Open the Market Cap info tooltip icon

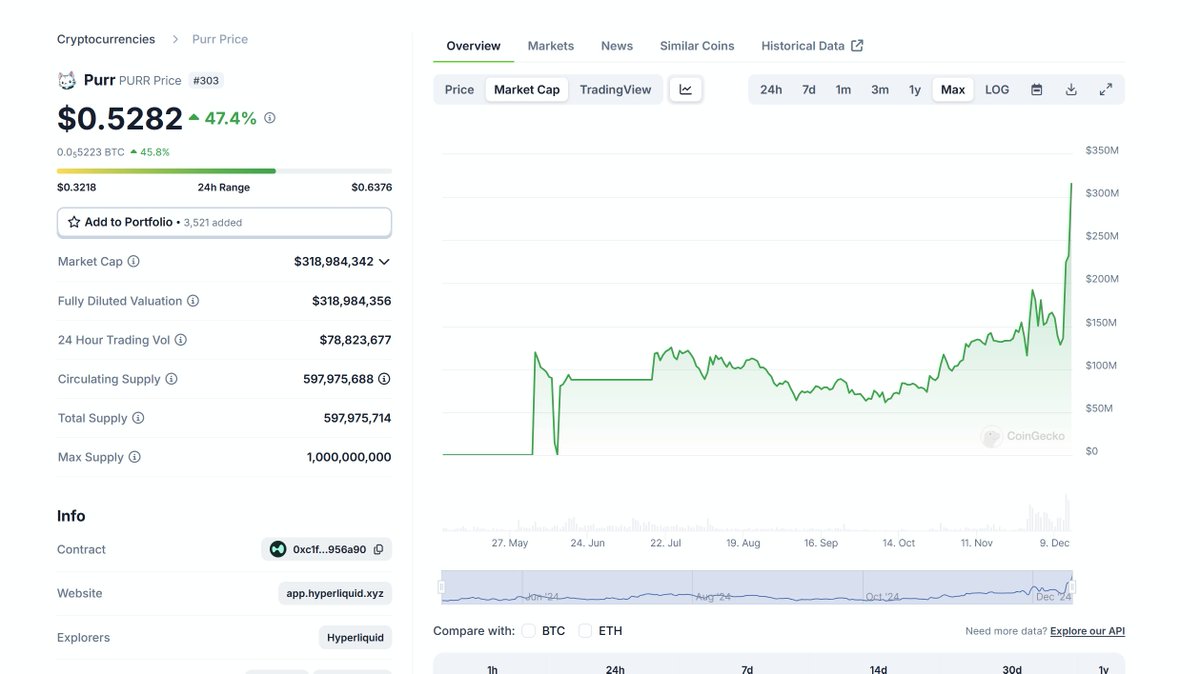pyautogui.click(x=134, y=261)
